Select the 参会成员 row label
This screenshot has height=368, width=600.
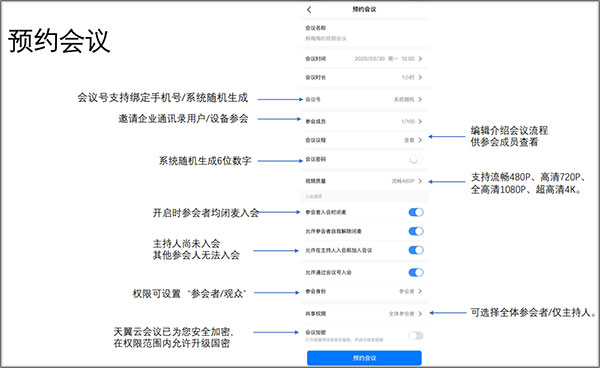click(x=316, y=121)
